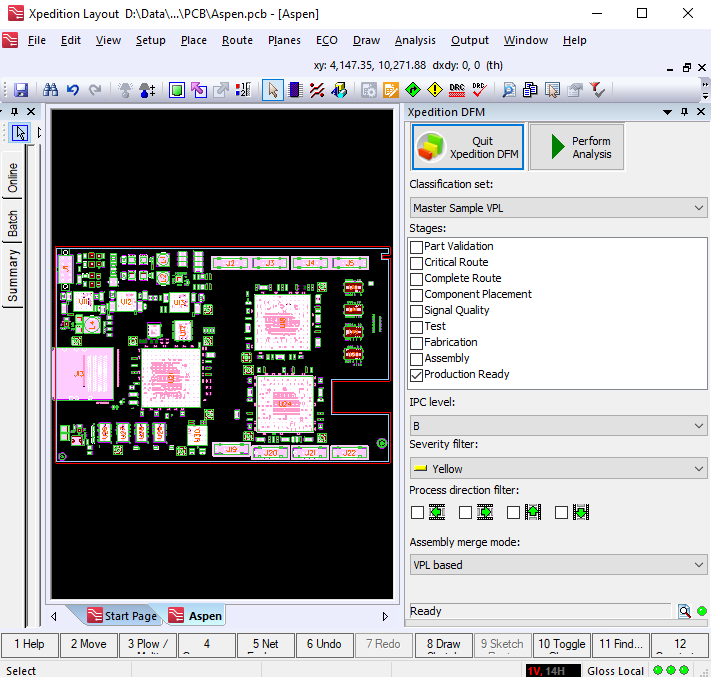The width and height of the screenshot is (711, 677).
Task: Click the selection arrow in left side panel
Action: pyautogui.click(x=20, y=133)
